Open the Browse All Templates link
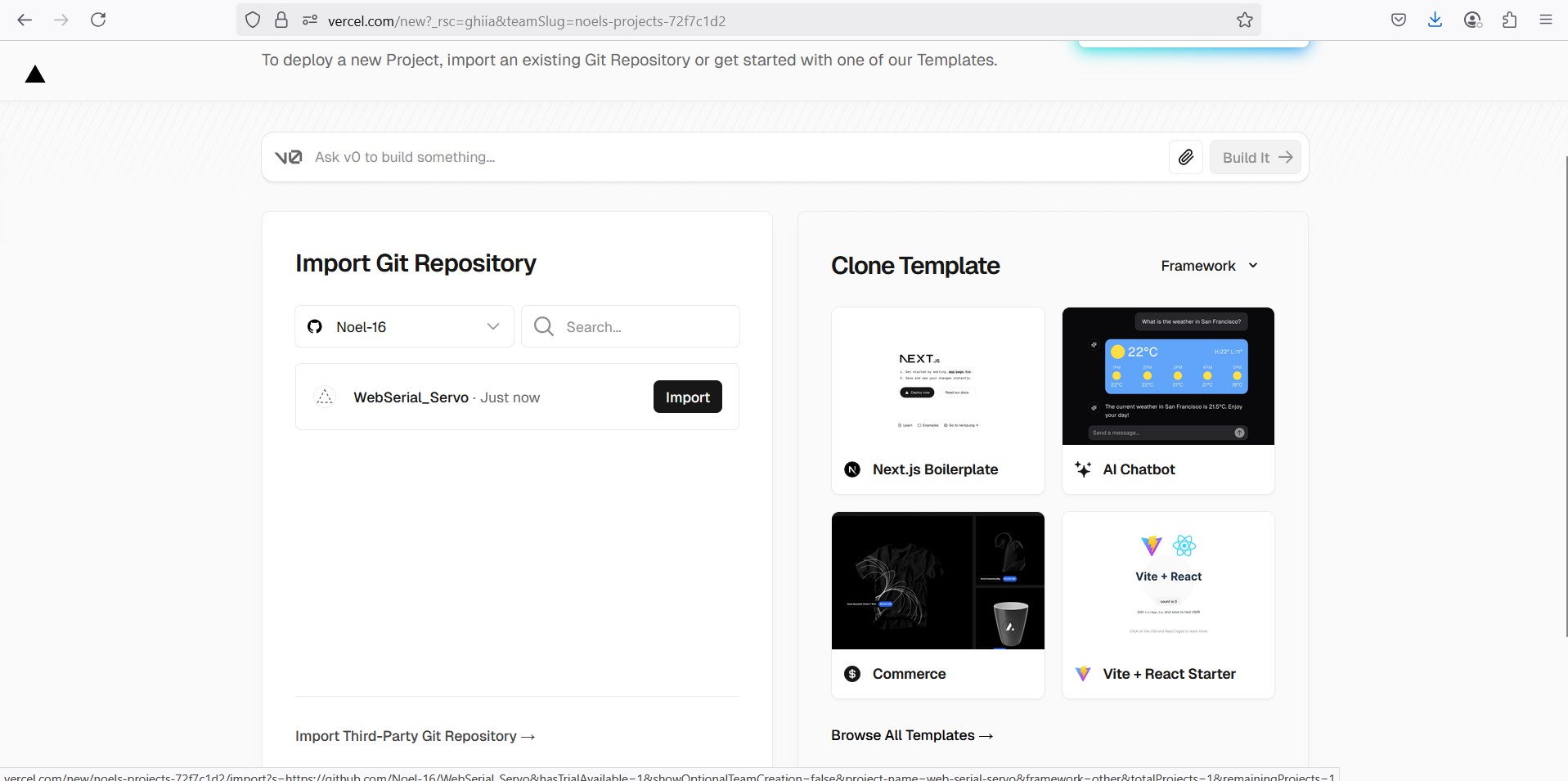Image resolution: width=1568 pixels, height=781 pixels. 912,735
